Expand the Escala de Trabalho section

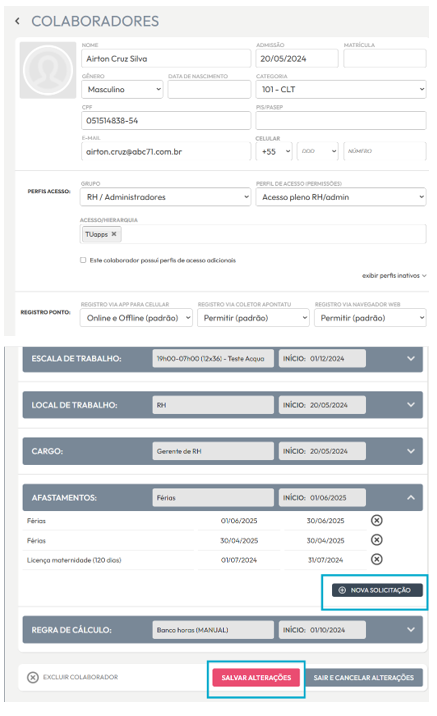coord(411,358)
